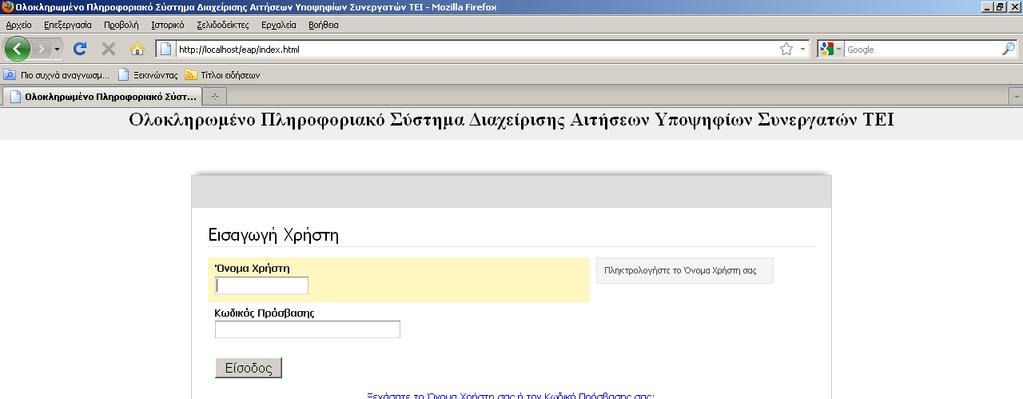The width and height of the screenshot is (1023, 399).
Task: Go to the Home page icon
Action: pos(137,49)
